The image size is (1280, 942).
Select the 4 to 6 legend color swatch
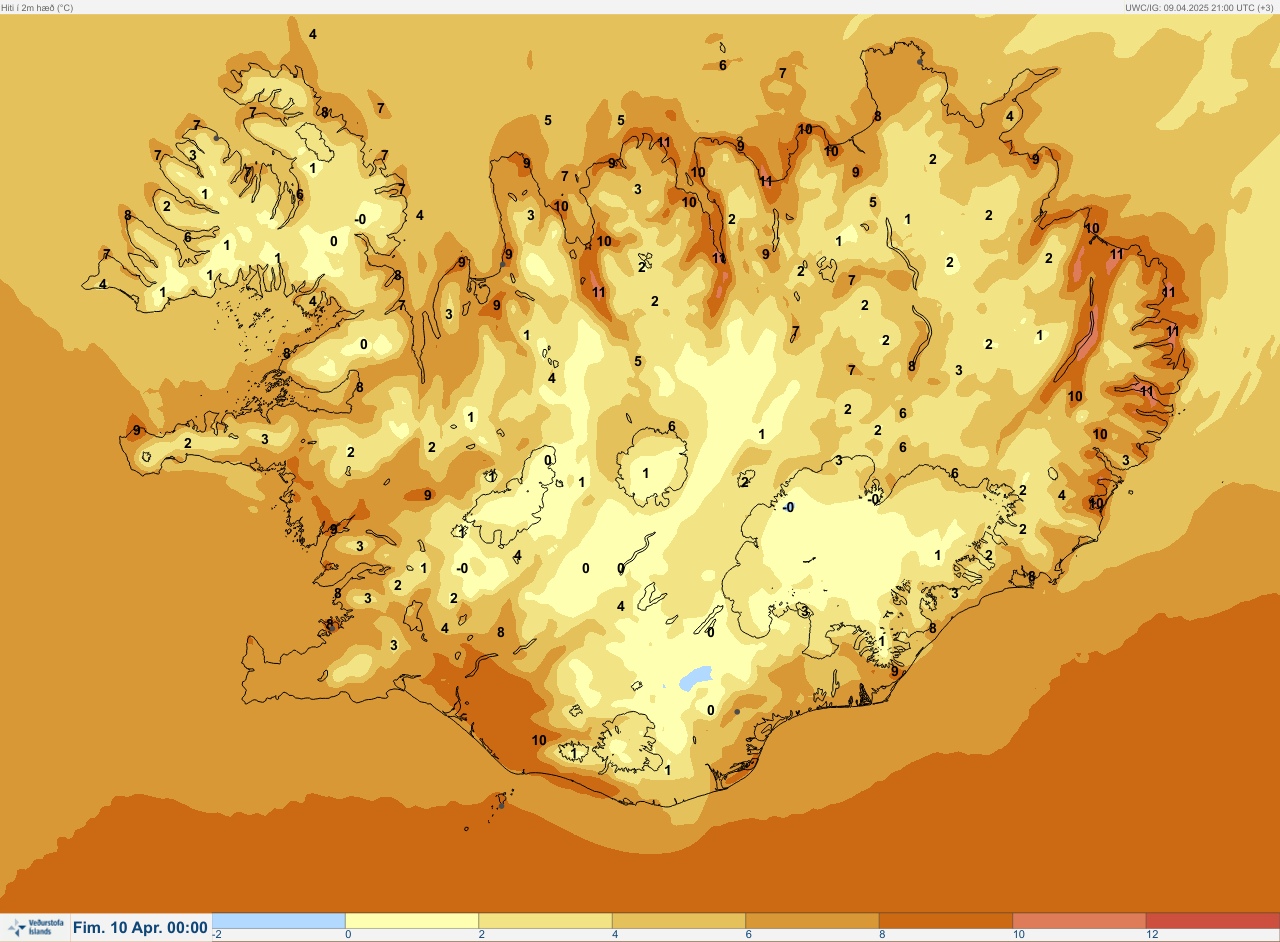pyautogui.click(x=679, y=920)
